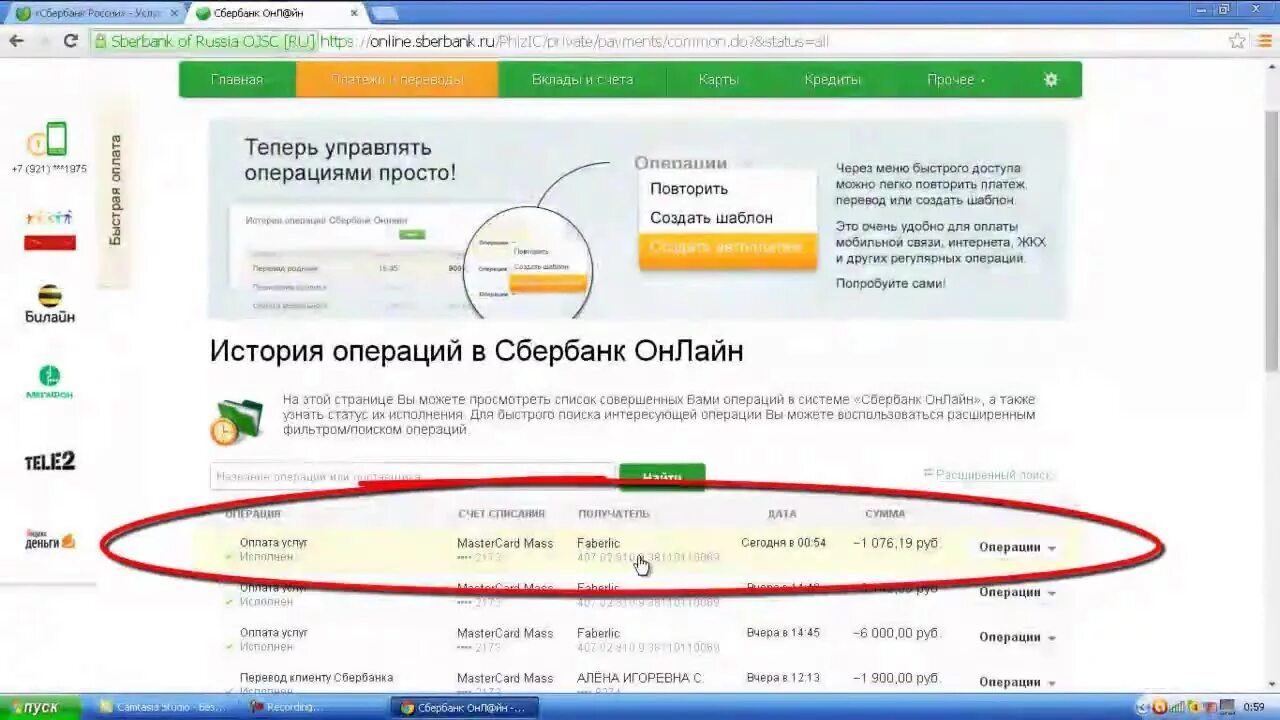The height and width of the screenshot is (720, 1280).
Task: Click the История операций в Сбербанк ОнЛайн heading
Action: pos(476,352)
